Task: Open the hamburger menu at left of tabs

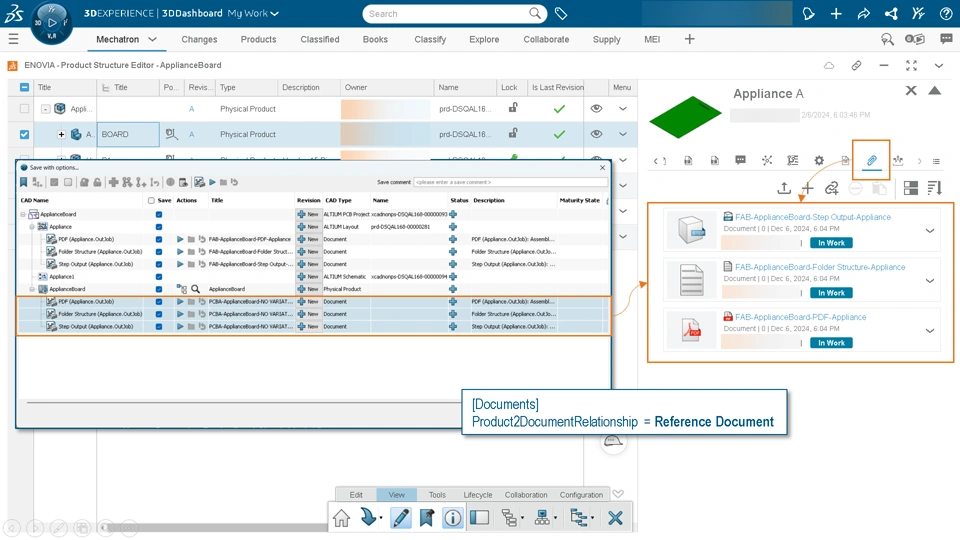Action: 13,39
